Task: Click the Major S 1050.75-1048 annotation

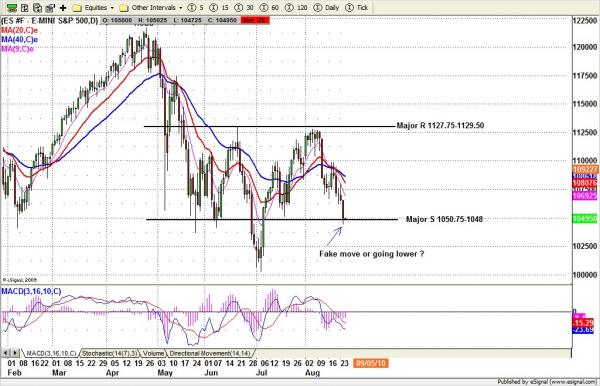Action: (x=444, y=219)
